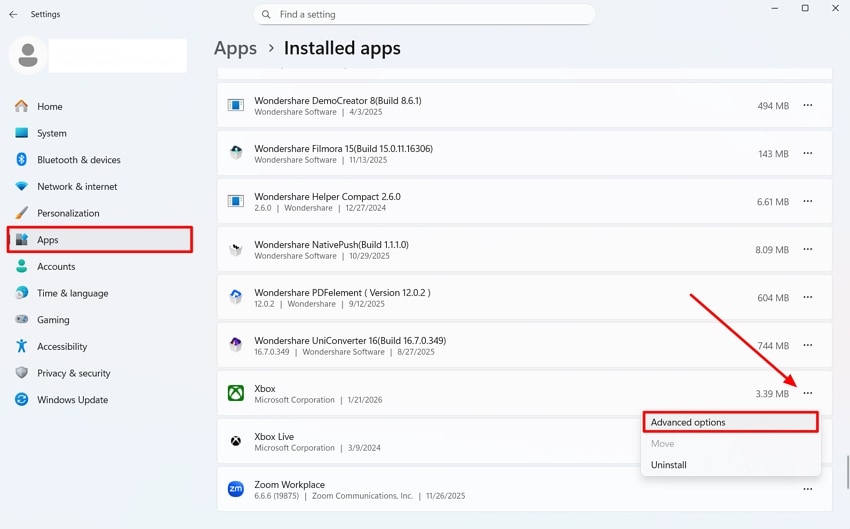Open more options for Zoom Workplace
Viewport: 850px width, 529px height.
(808, 489)
